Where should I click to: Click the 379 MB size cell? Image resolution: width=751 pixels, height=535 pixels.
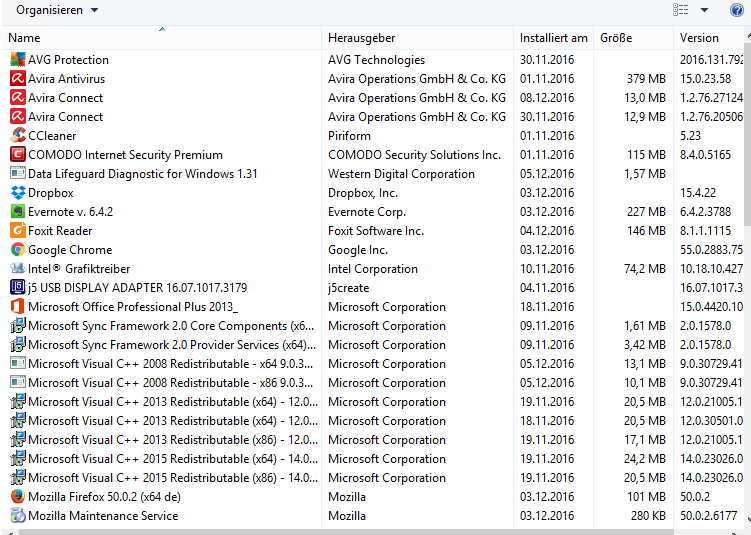click(646, 79)
